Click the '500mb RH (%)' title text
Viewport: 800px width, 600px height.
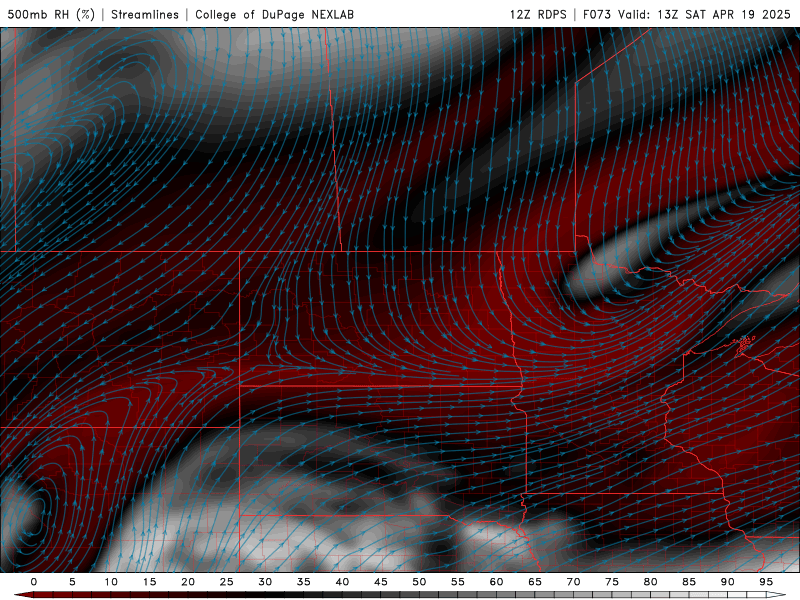(x=51, y=14)
